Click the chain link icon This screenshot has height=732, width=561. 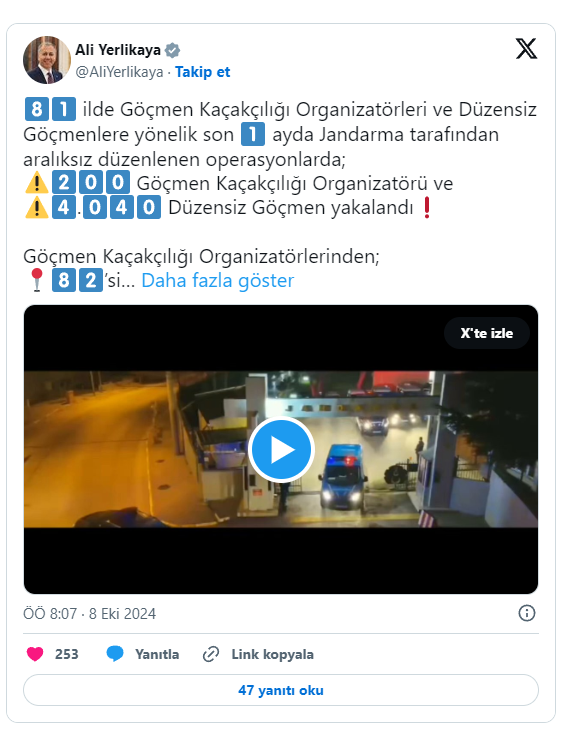(211, 655)
